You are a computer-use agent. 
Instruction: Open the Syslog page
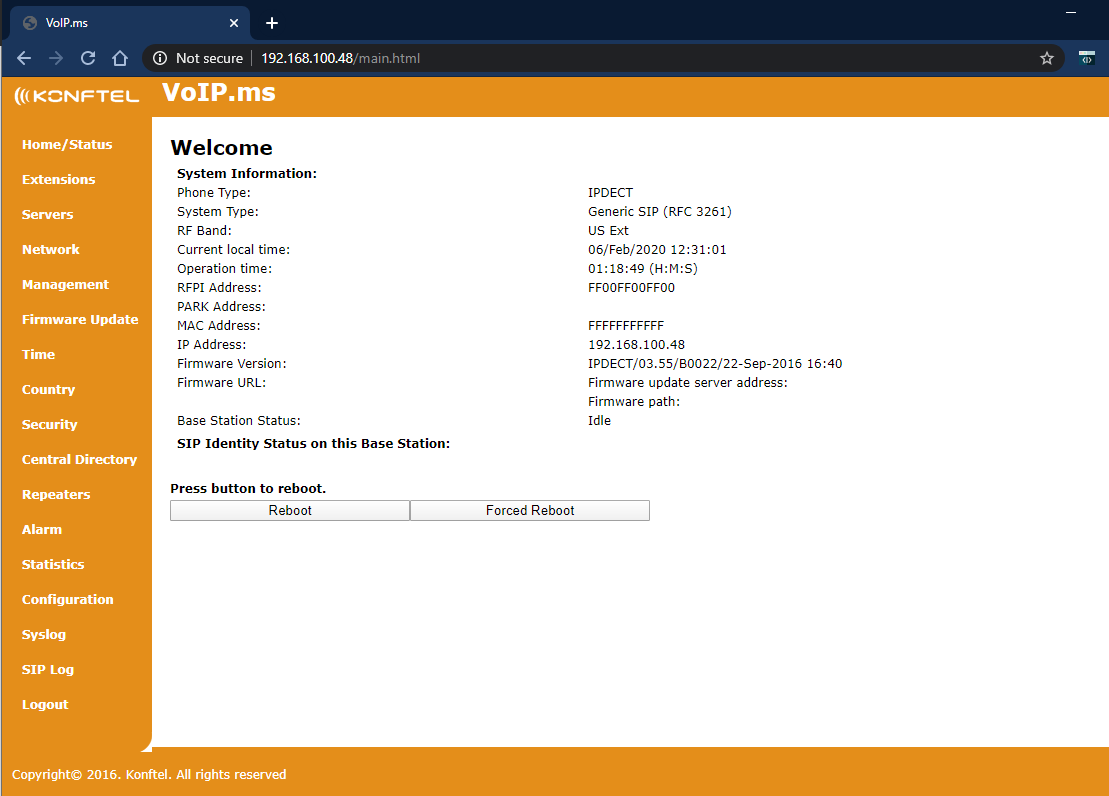tap(44, 635)
